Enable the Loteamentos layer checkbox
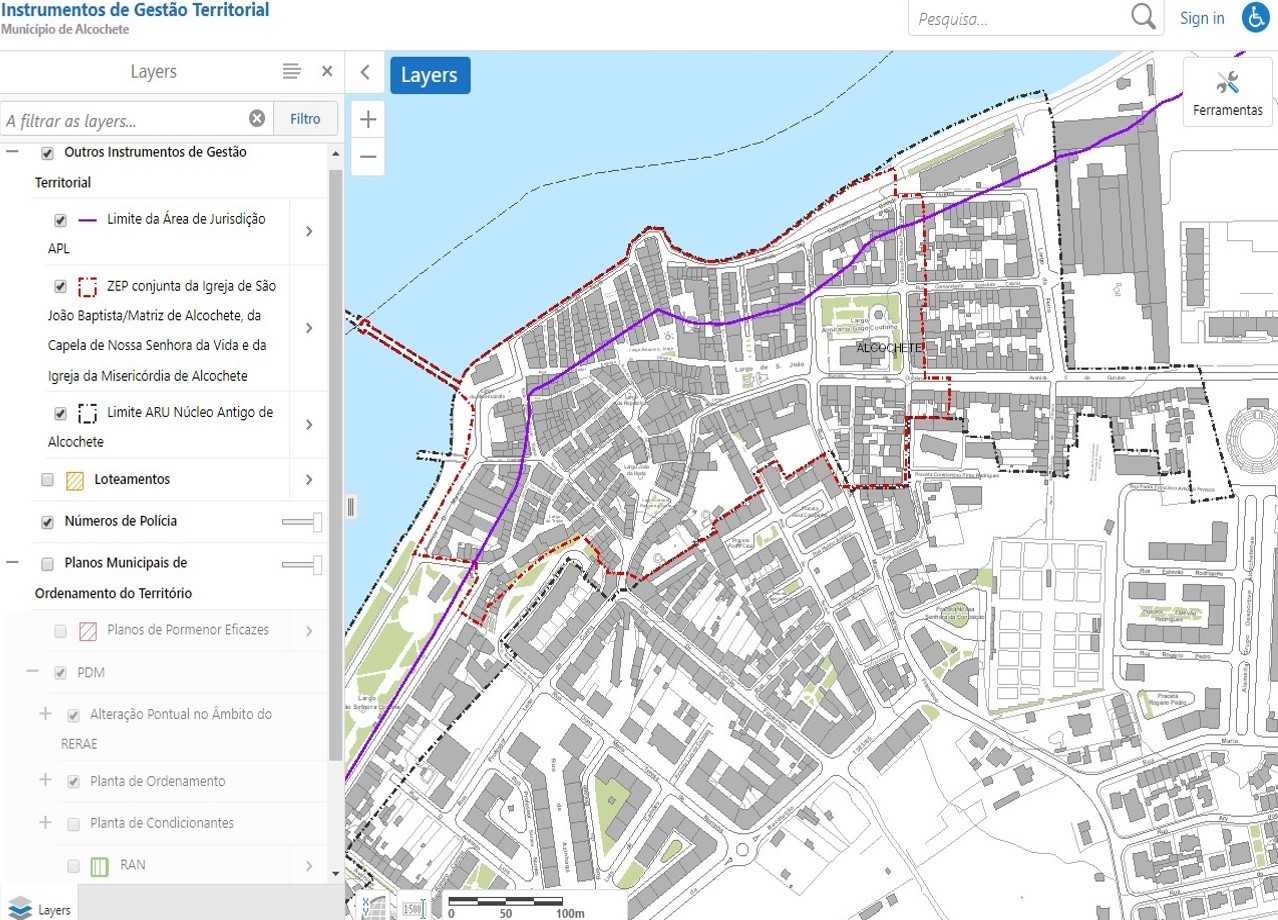This screenshot has height=920, width=1278. point(47,480)
